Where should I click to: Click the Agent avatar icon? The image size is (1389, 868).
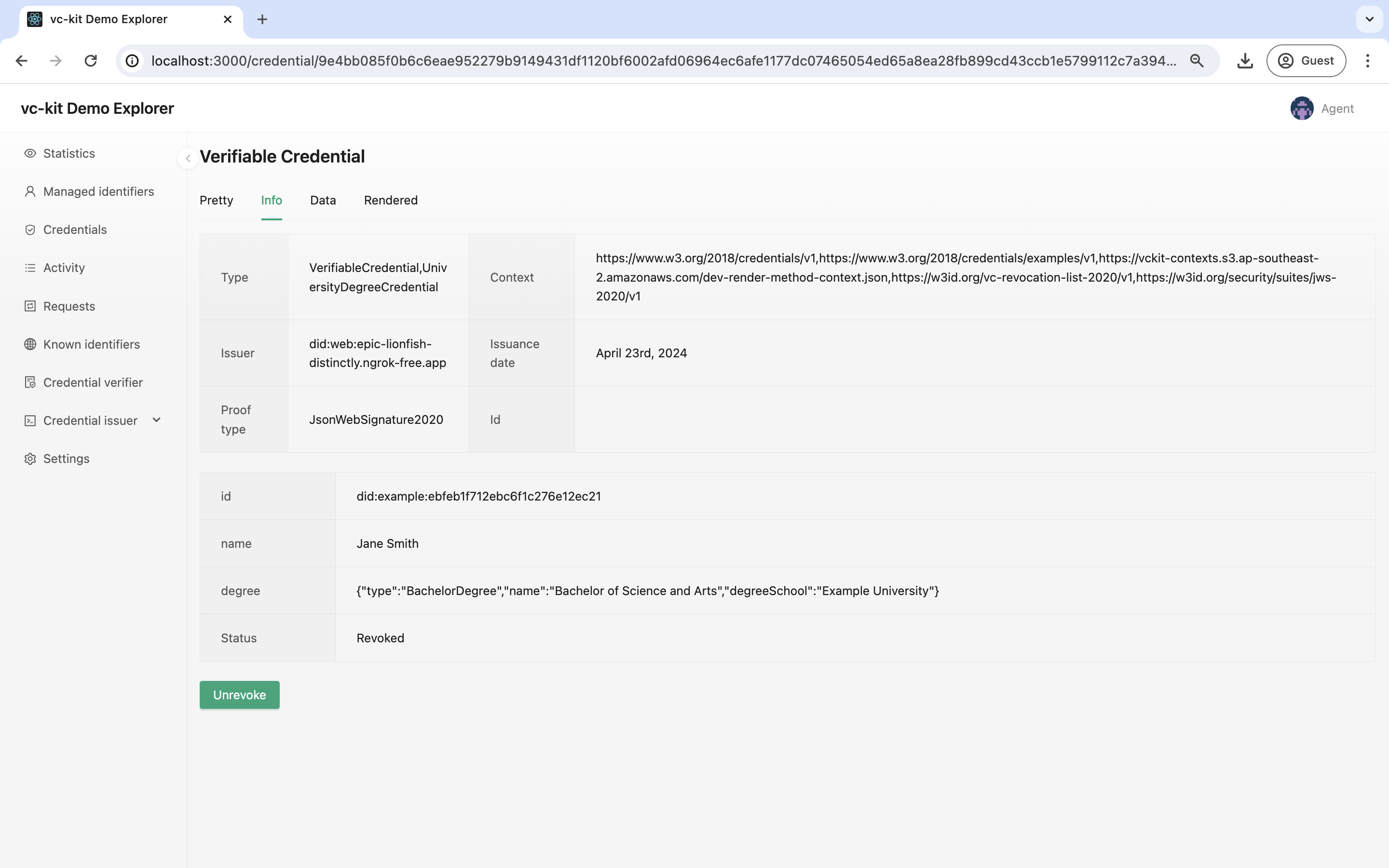point(1302,108)
